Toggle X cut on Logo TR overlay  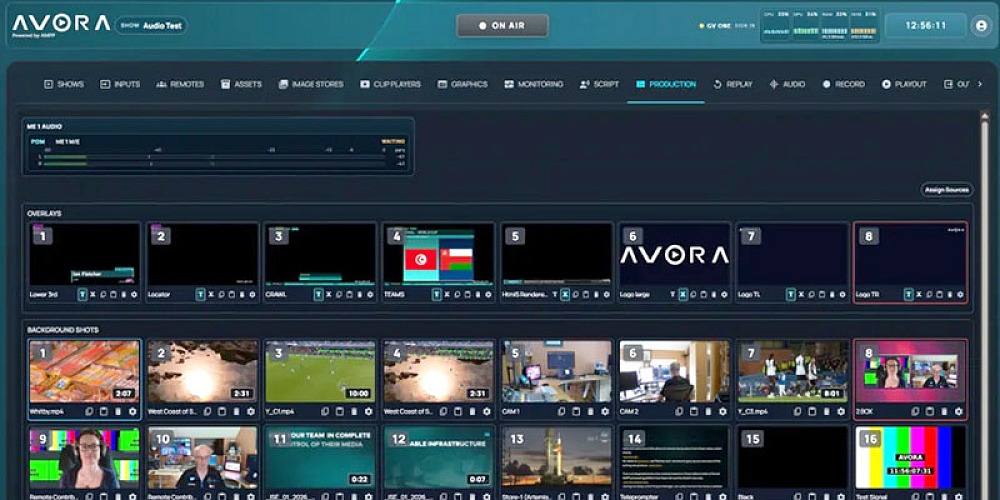[x=919, y=295]
